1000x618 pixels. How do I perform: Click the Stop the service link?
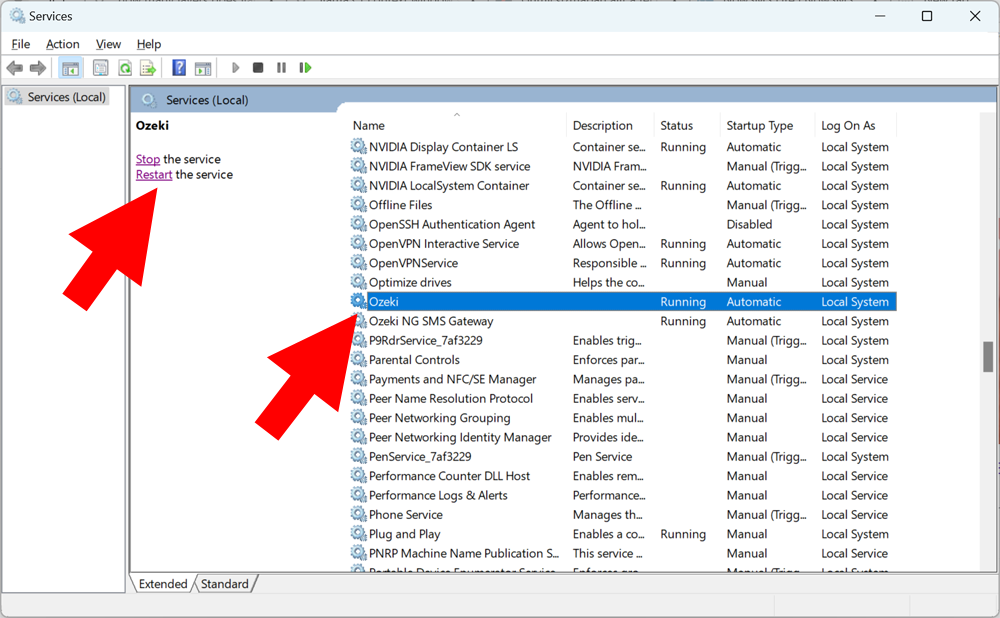(x=147, y=159)
